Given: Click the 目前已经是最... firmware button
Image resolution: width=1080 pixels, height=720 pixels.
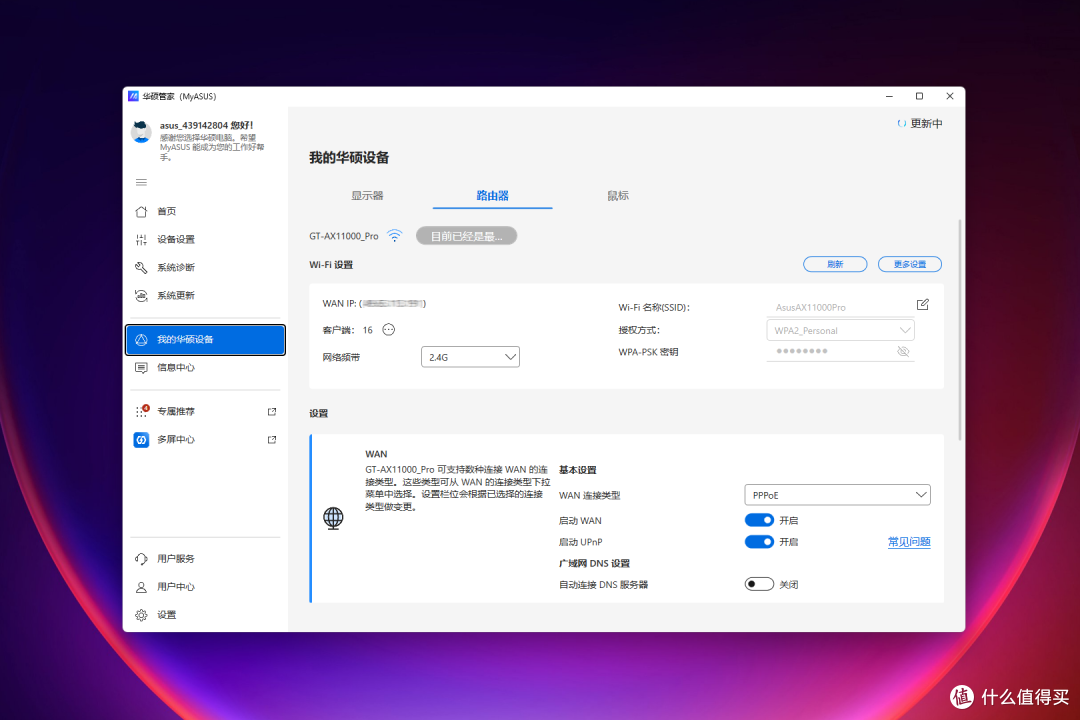Looking at the screenshot, I should [x=466, y=236].
